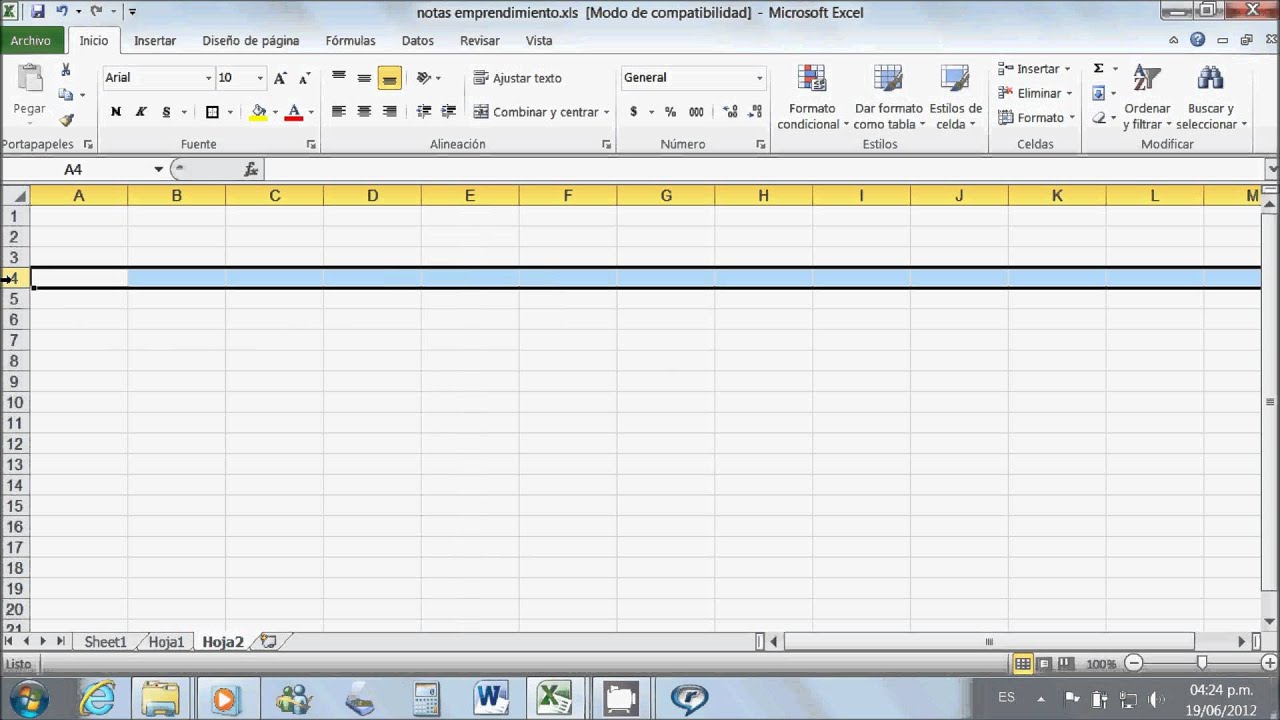The image size is (1280, 720).
Task: Select column D header
Action: (372, 196)
